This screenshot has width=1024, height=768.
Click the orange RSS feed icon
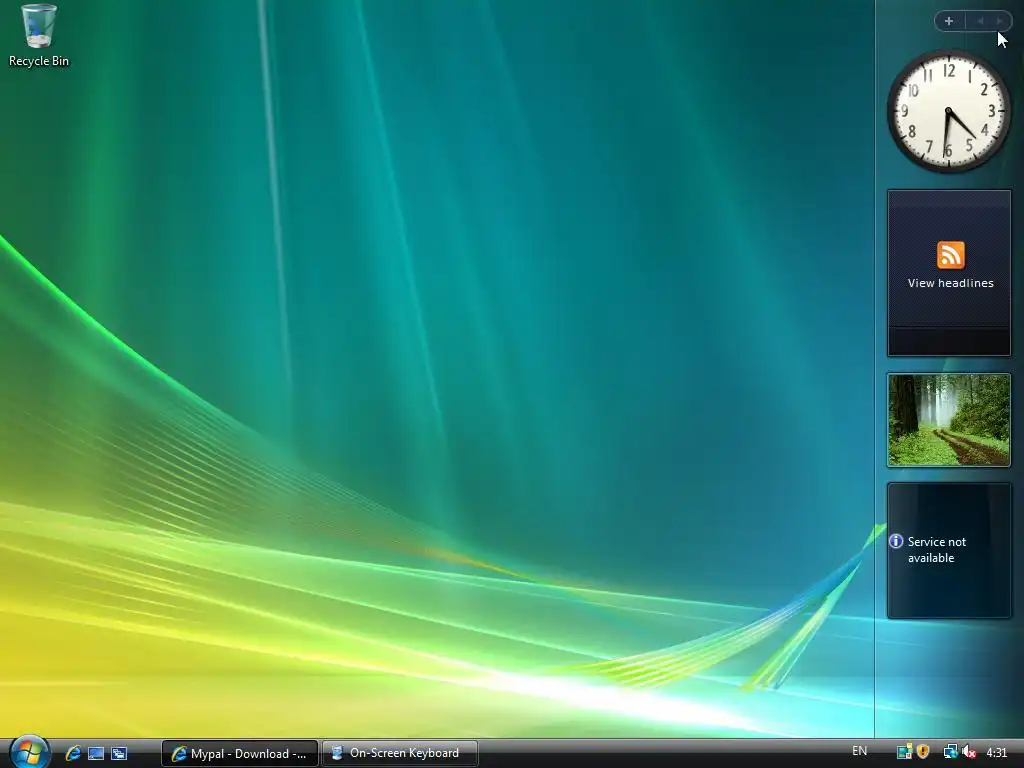click(x=950, y=255)
